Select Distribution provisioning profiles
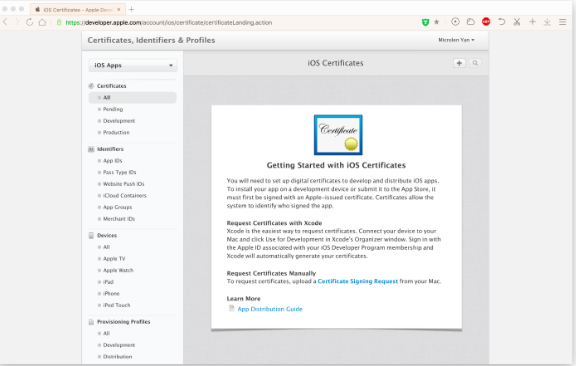The width and height of the screenshot is (576, 366). click(x=118, y=356)
